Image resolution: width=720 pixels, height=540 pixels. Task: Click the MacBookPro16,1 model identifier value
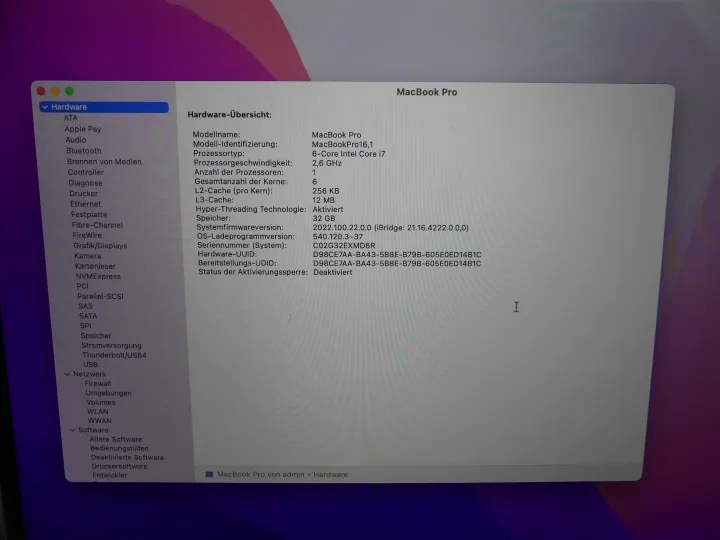(x=343, y=144)
